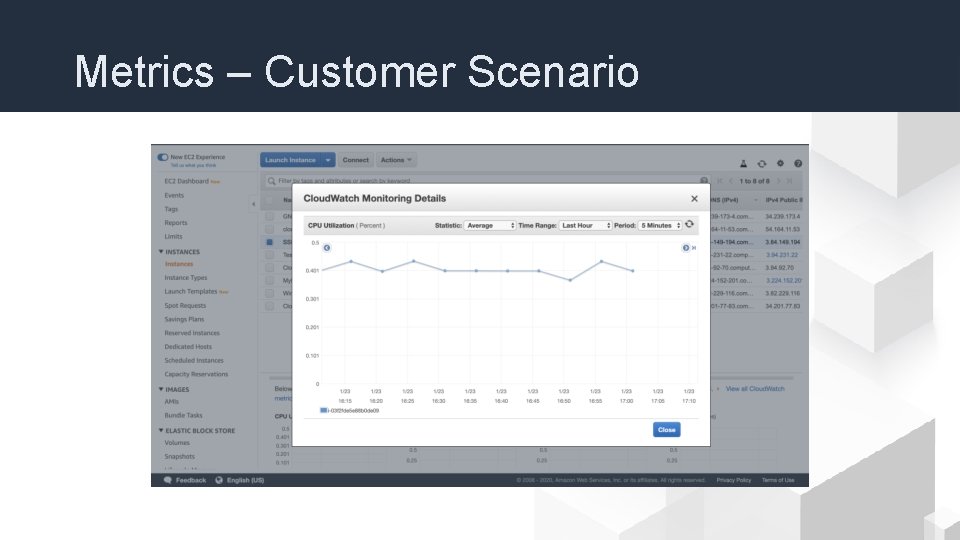Click the Privacy Policy footer link
The height and width of the screenshot is (540, 960).
point(733,480)
